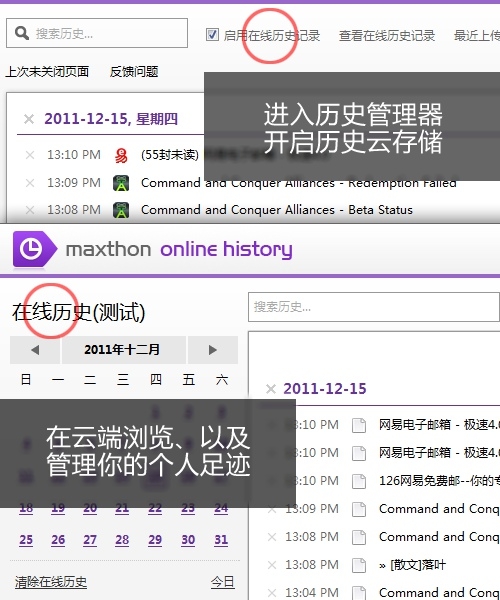Select December 22 in calendar

[x=155, y=508]
